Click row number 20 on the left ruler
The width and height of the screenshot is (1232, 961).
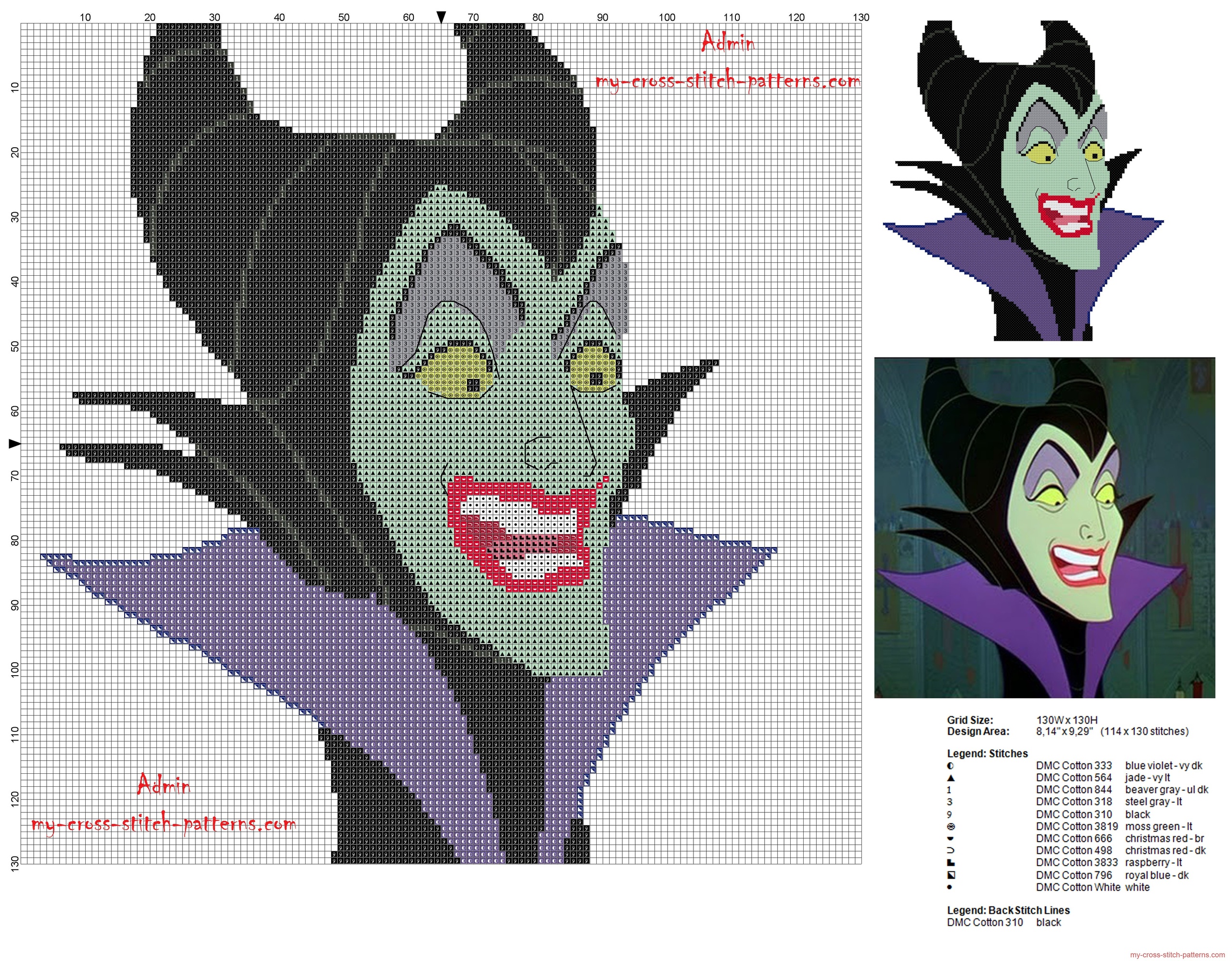tap(14, 152)
